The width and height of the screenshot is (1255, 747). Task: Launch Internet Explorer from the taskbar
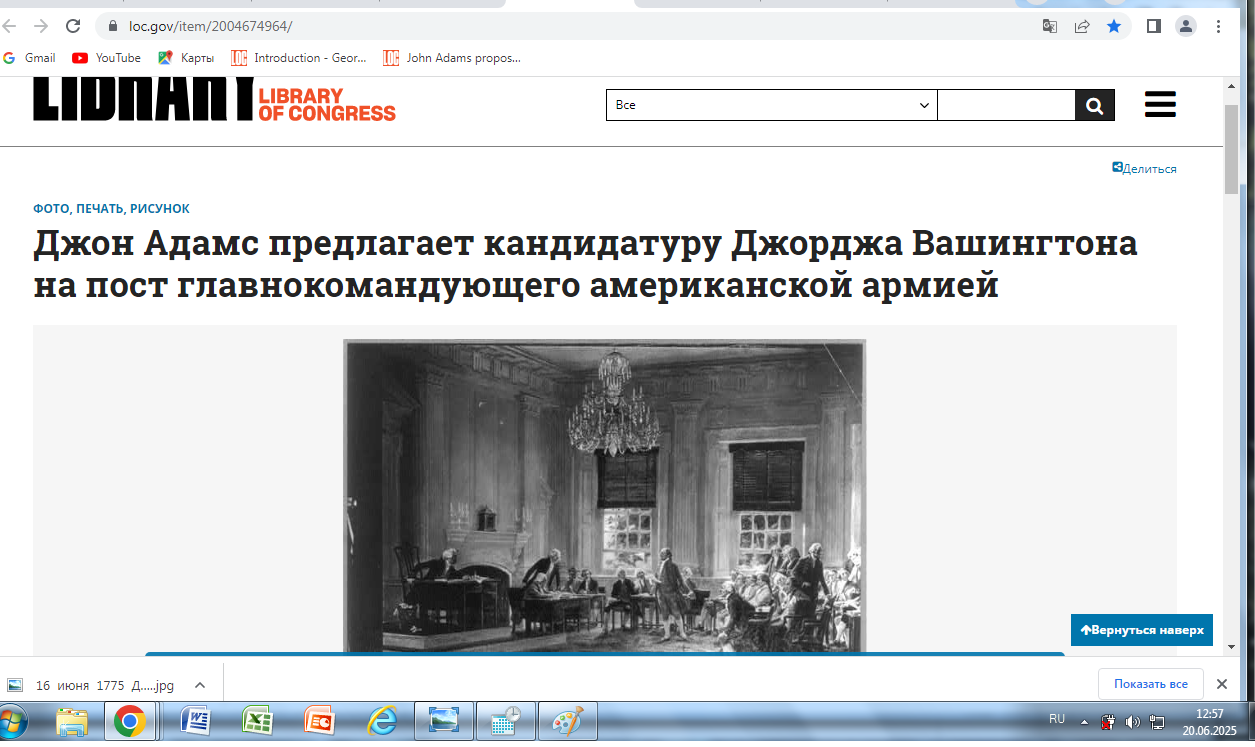coord(382,721)
